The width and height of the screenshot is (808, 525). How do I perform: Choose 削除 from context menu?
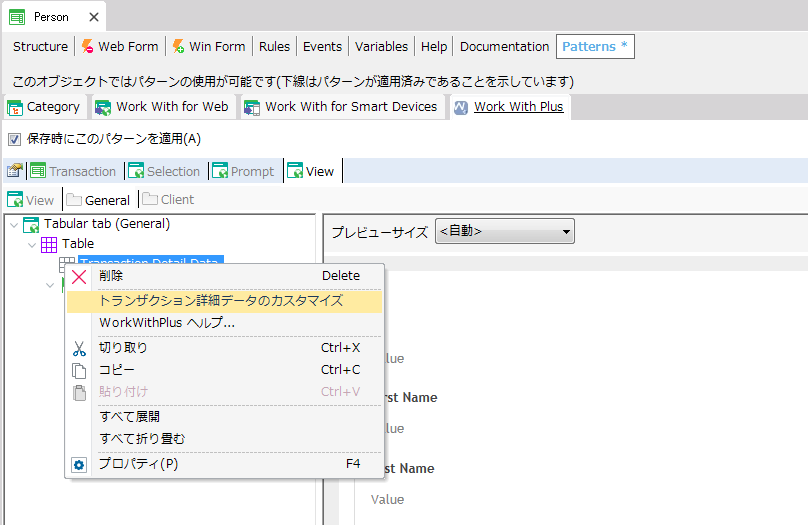(x=225, y=276)
